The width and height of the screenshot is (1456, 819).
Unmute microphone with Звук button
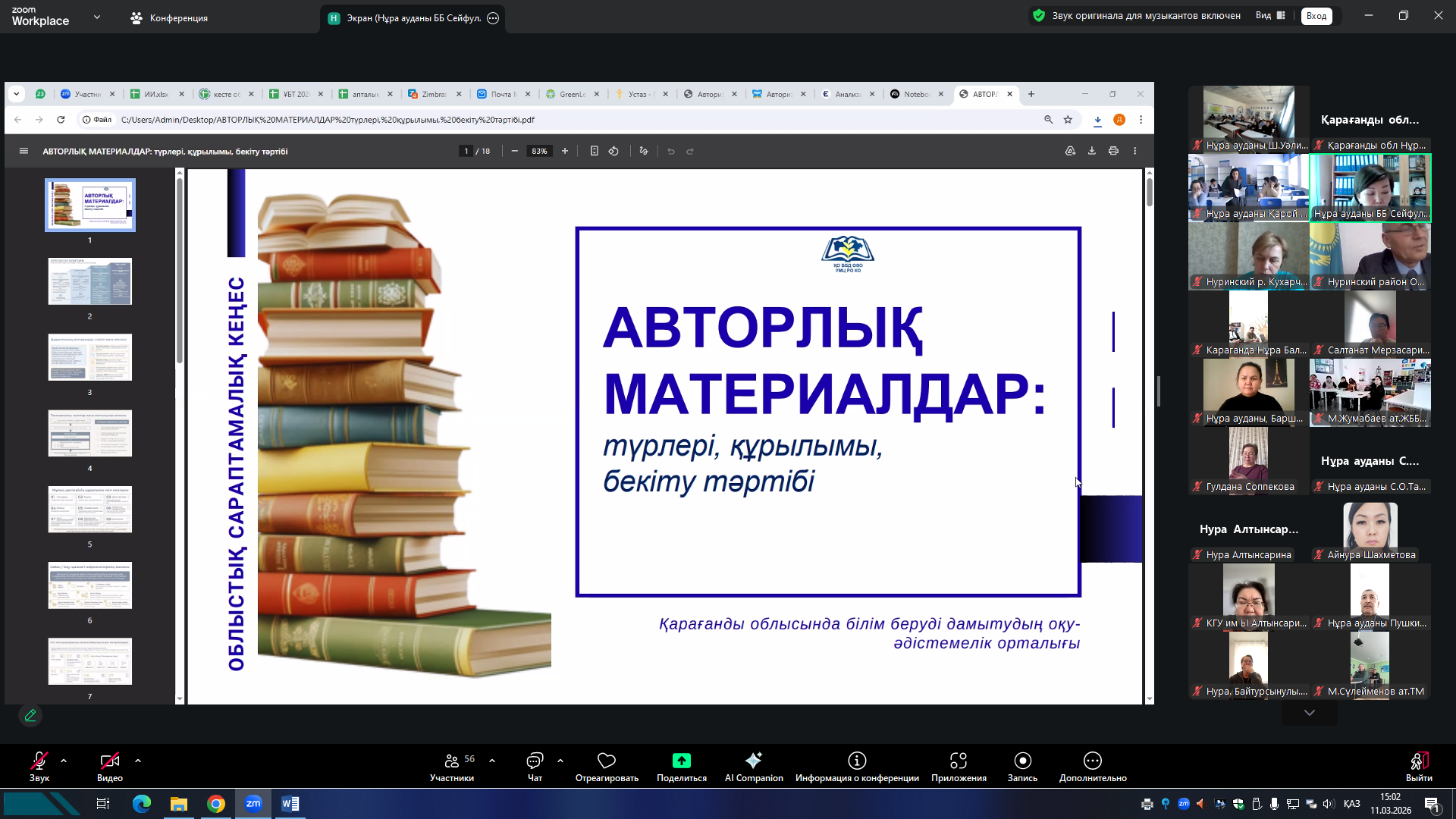pyautogui.click(x=39, y=761)
